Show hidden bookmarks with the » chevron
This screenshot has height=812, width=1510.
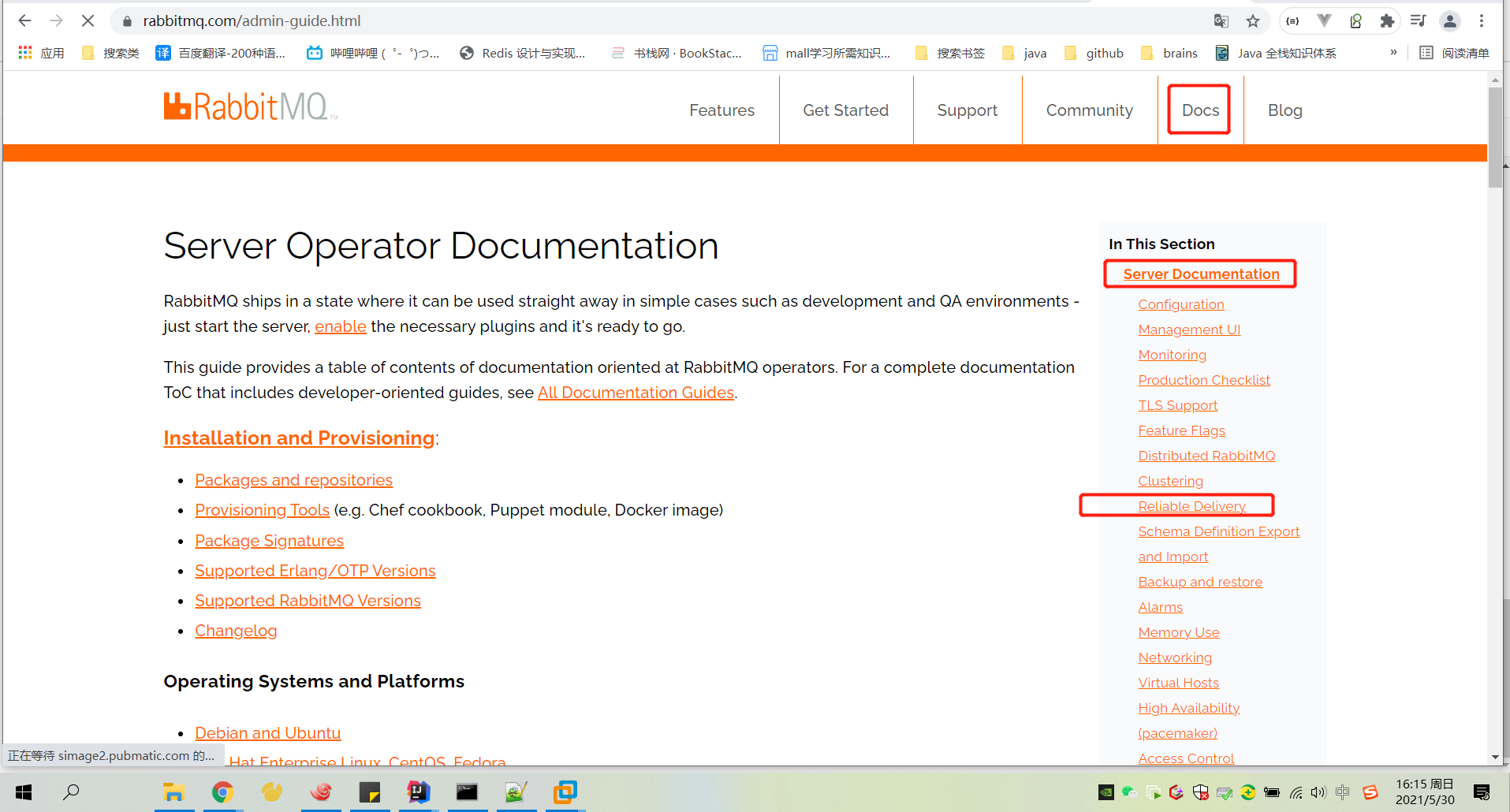click(x=1393, y=53)
